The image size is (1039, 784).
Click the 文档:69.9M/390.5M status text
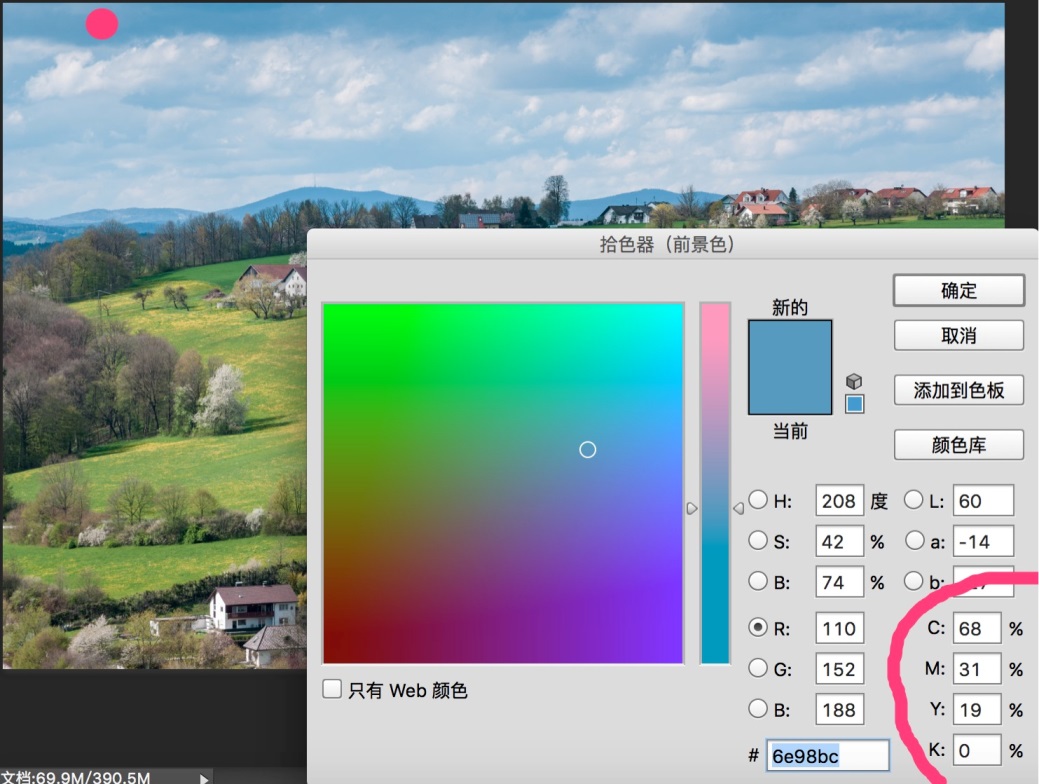click(x=76, y=777)
